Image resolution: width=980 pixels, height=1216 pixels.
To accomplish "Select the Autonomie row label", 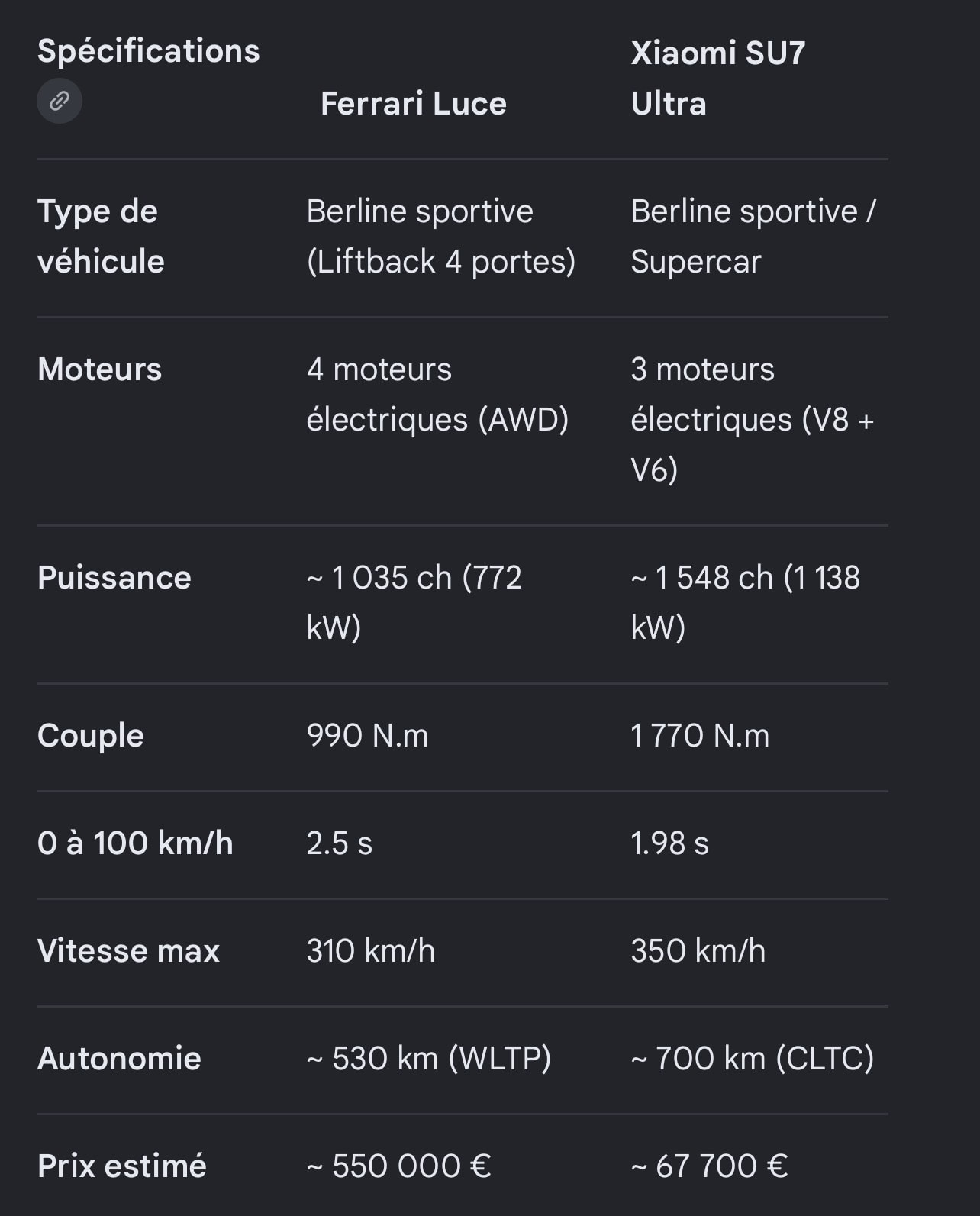I will [119, 1059].
